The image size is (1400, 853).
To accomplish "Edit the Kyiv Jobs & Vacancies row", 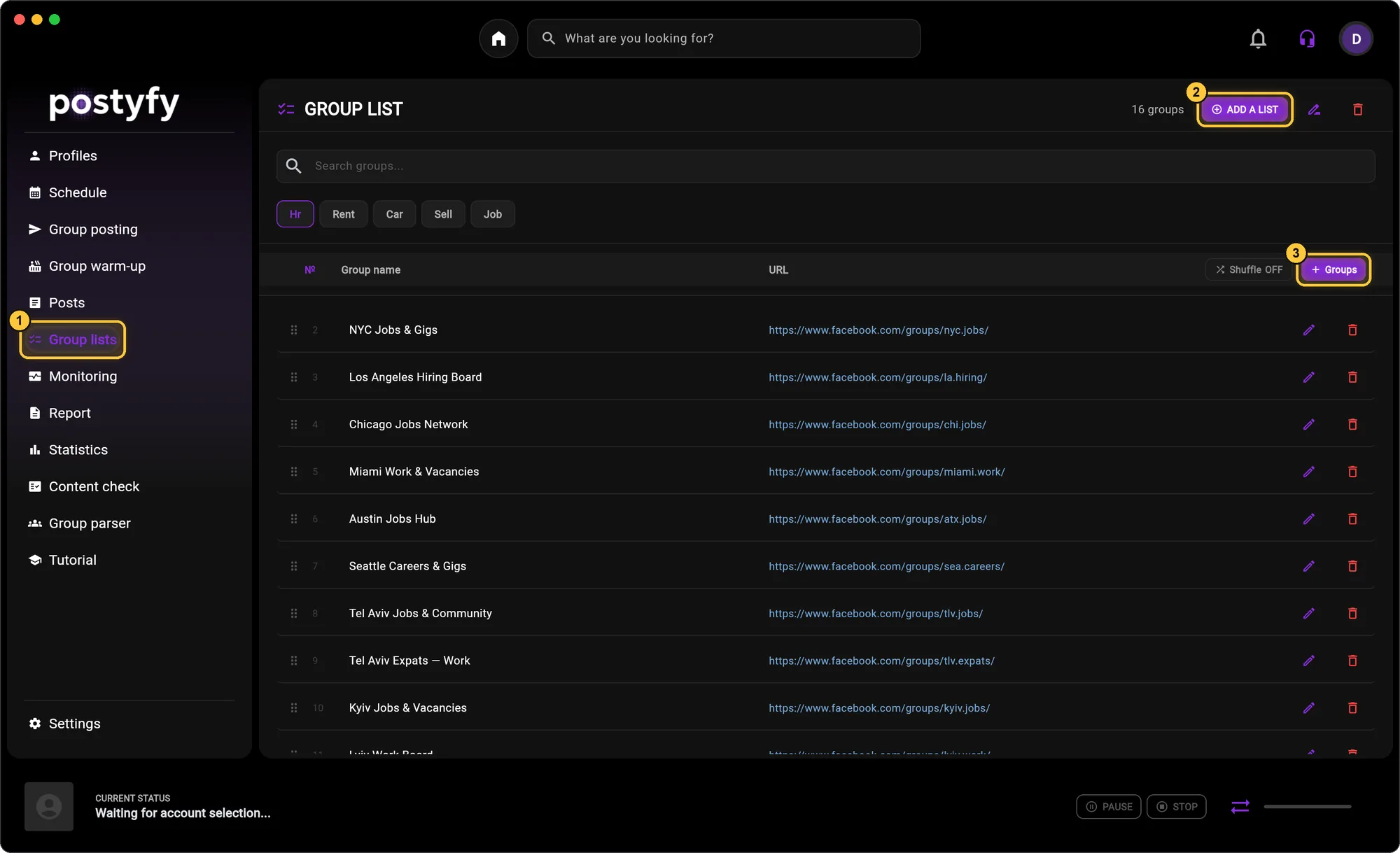I will click(x=1308, y=707).
